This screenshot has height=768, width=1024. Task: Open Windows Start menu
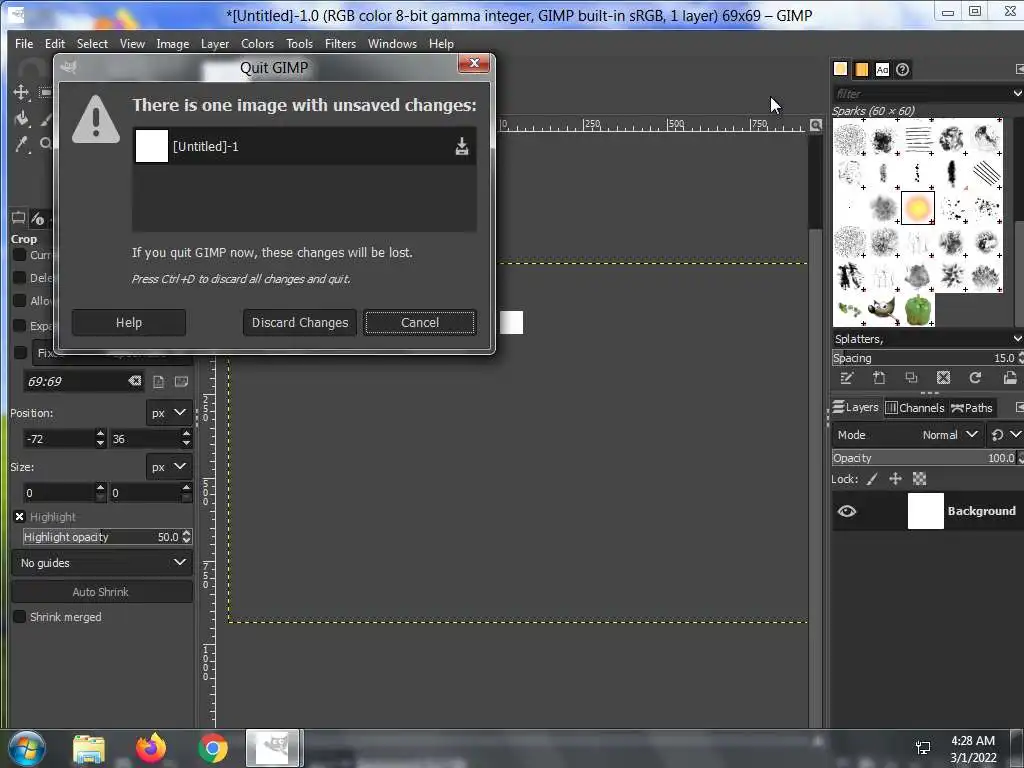click(27, 748)
